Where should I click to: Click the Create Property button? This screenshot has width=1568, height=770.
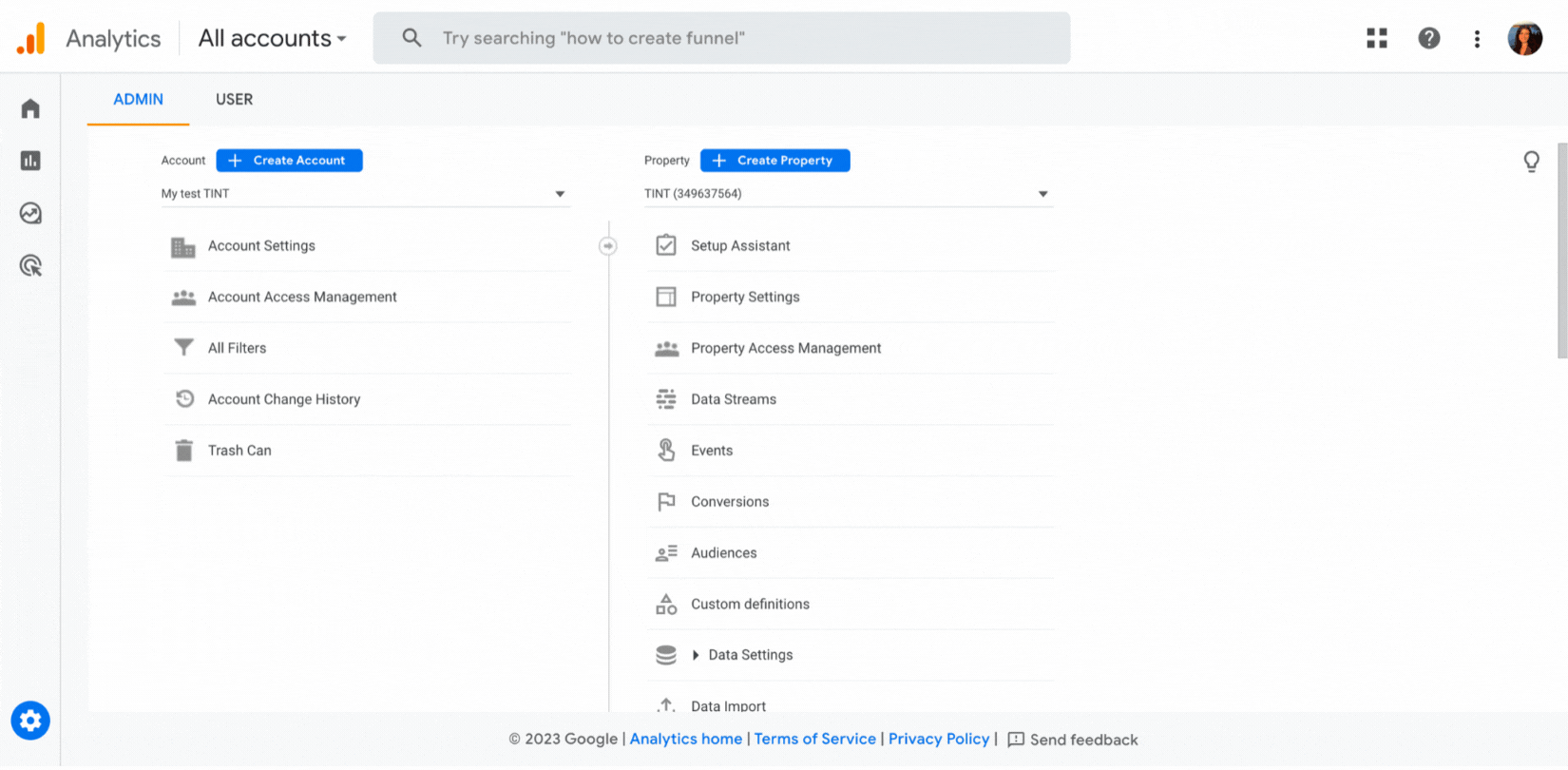coord(775,161)
